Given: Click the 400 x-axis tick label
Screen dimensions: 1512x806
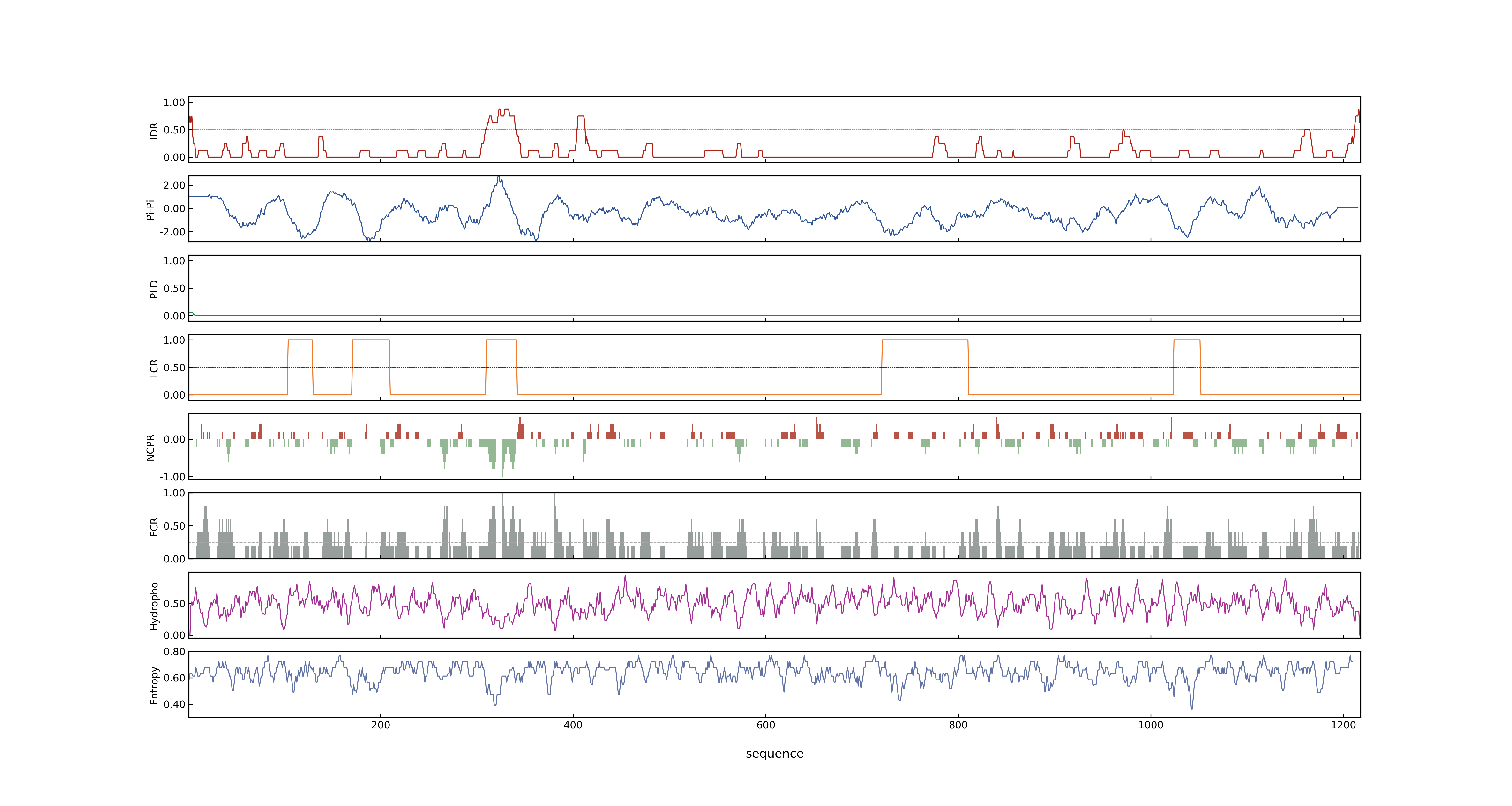Looking at the screenshot, I should pyautogui.click(x=573, y=725).
